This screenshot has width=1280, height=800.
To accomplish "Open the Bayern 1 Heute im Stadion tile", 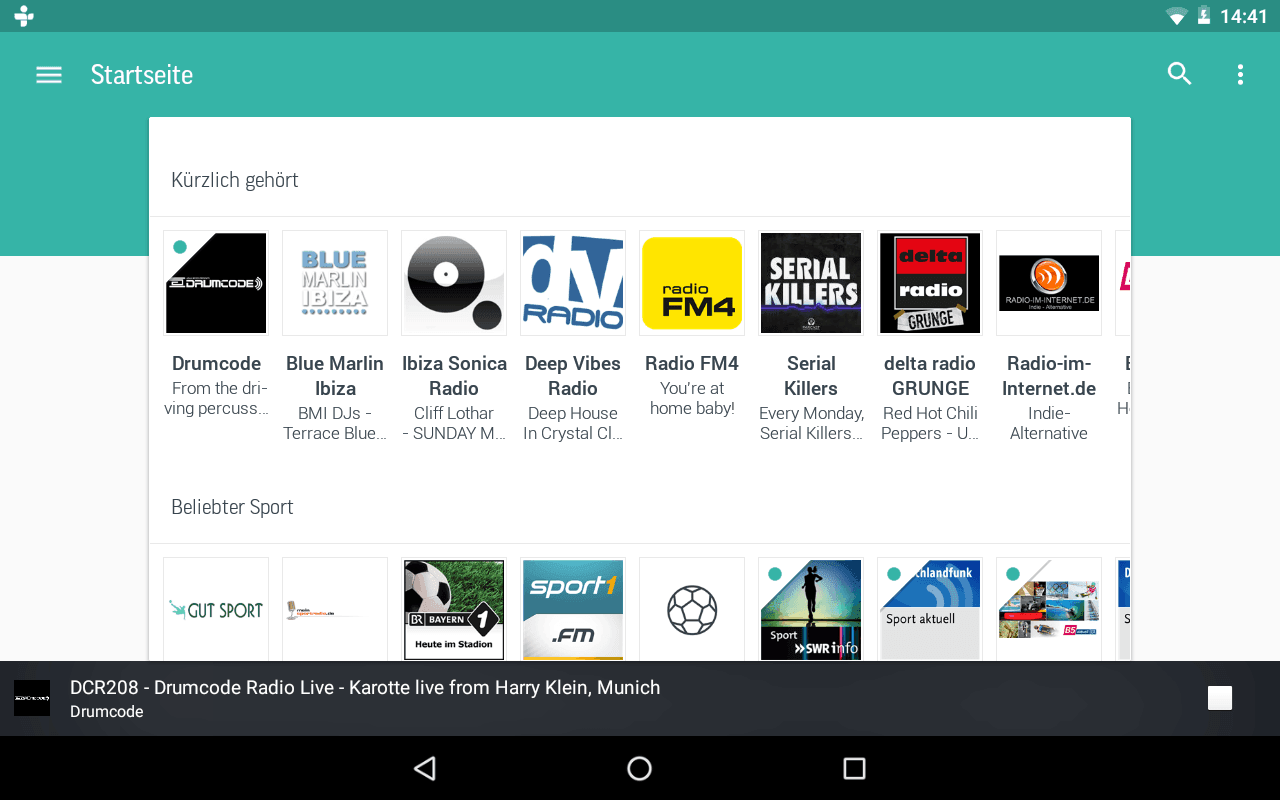I will (x=454, y=609).
